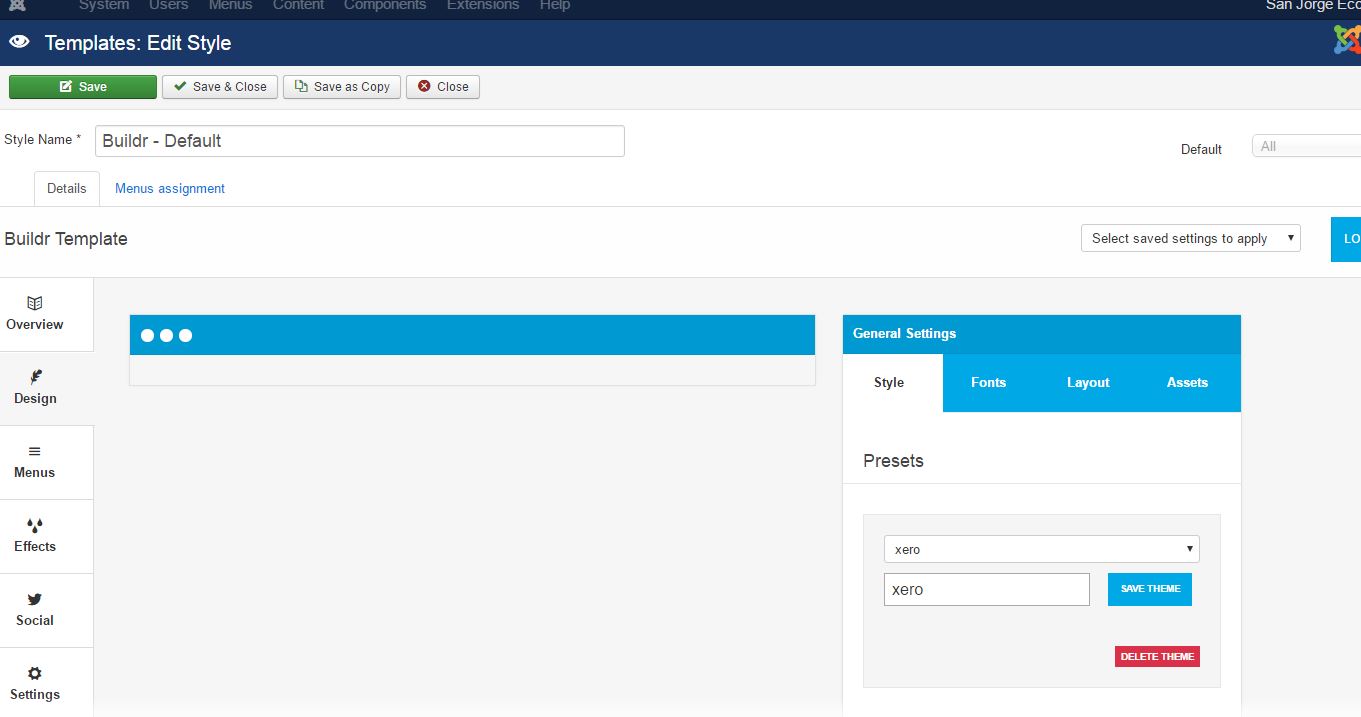Click the Overview book icon in sidebar
Screen dimensions: 1361x717
[35, 303]
